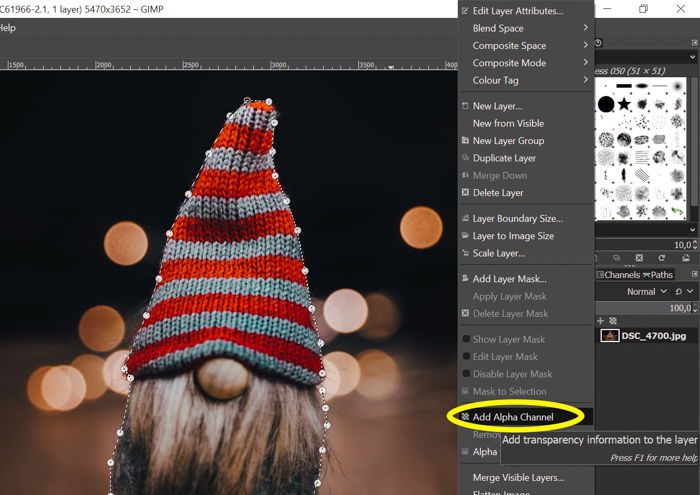
Task: Click Duplicate Layer in the context menu
Action: coord(504,158)
